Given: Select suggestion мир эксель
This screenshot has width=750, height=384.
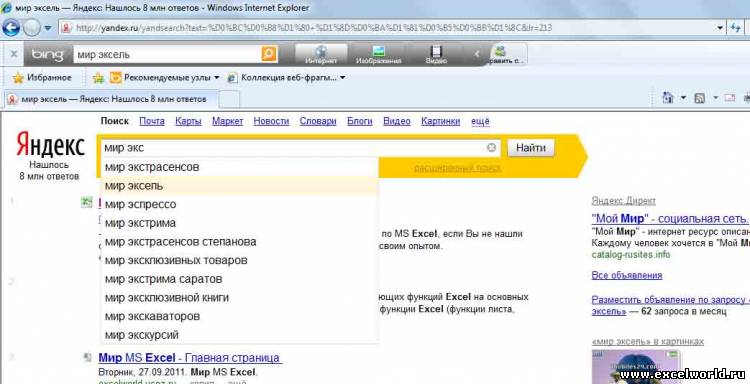Looking at the screenshot, I should click(x=240, y=186).
